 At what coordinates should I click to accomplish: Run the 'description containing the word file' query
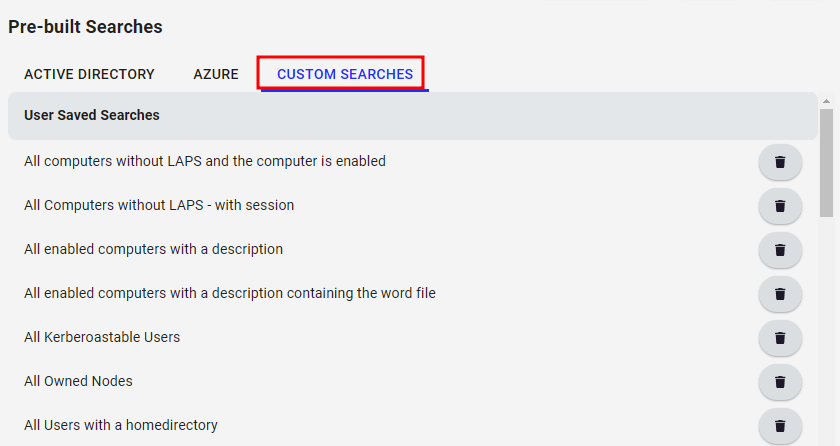[x=230, y=293]
